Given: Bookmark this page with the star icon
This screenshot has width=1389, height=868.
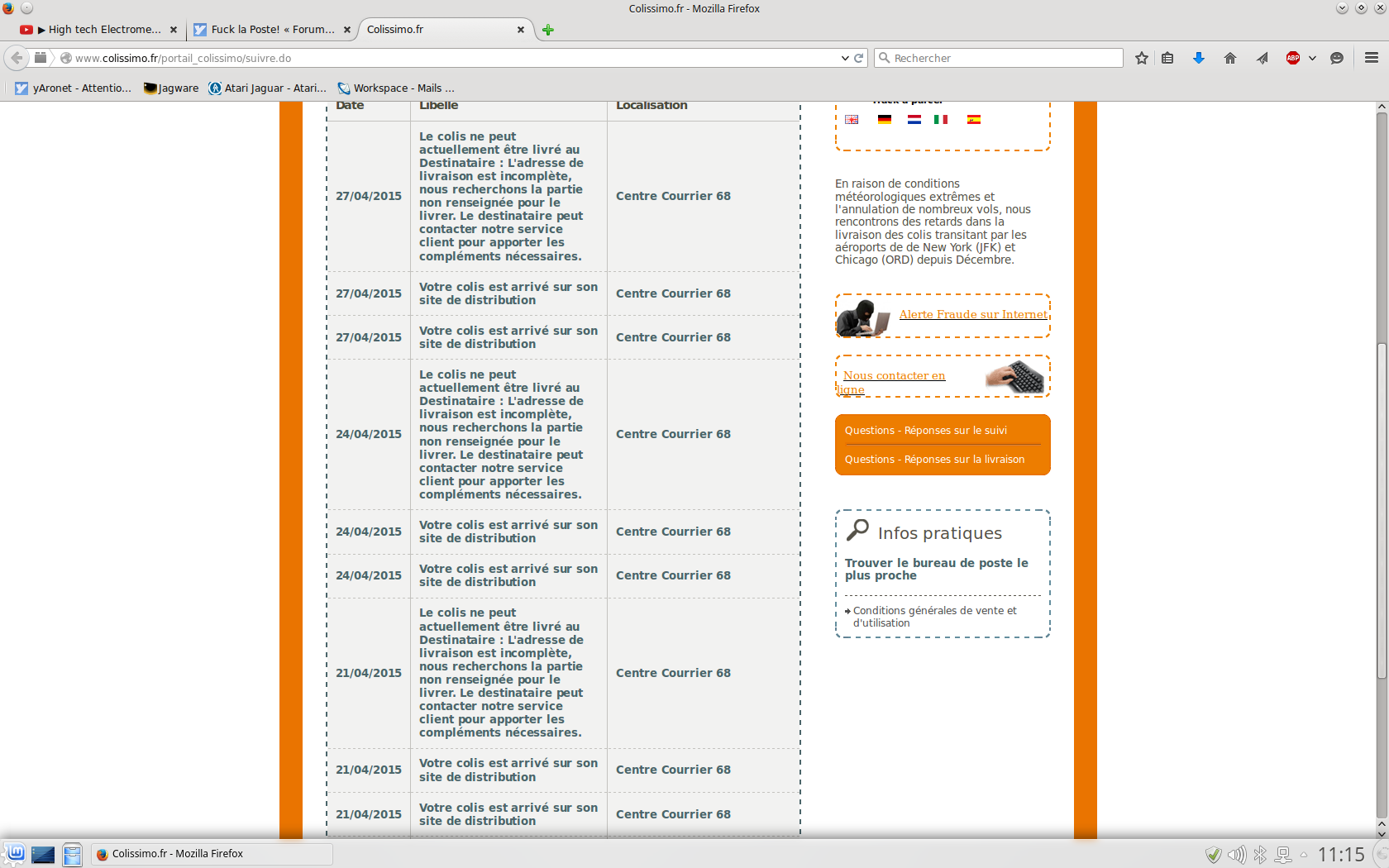Looking at the screenshot, I should (x=1142, y=58).
